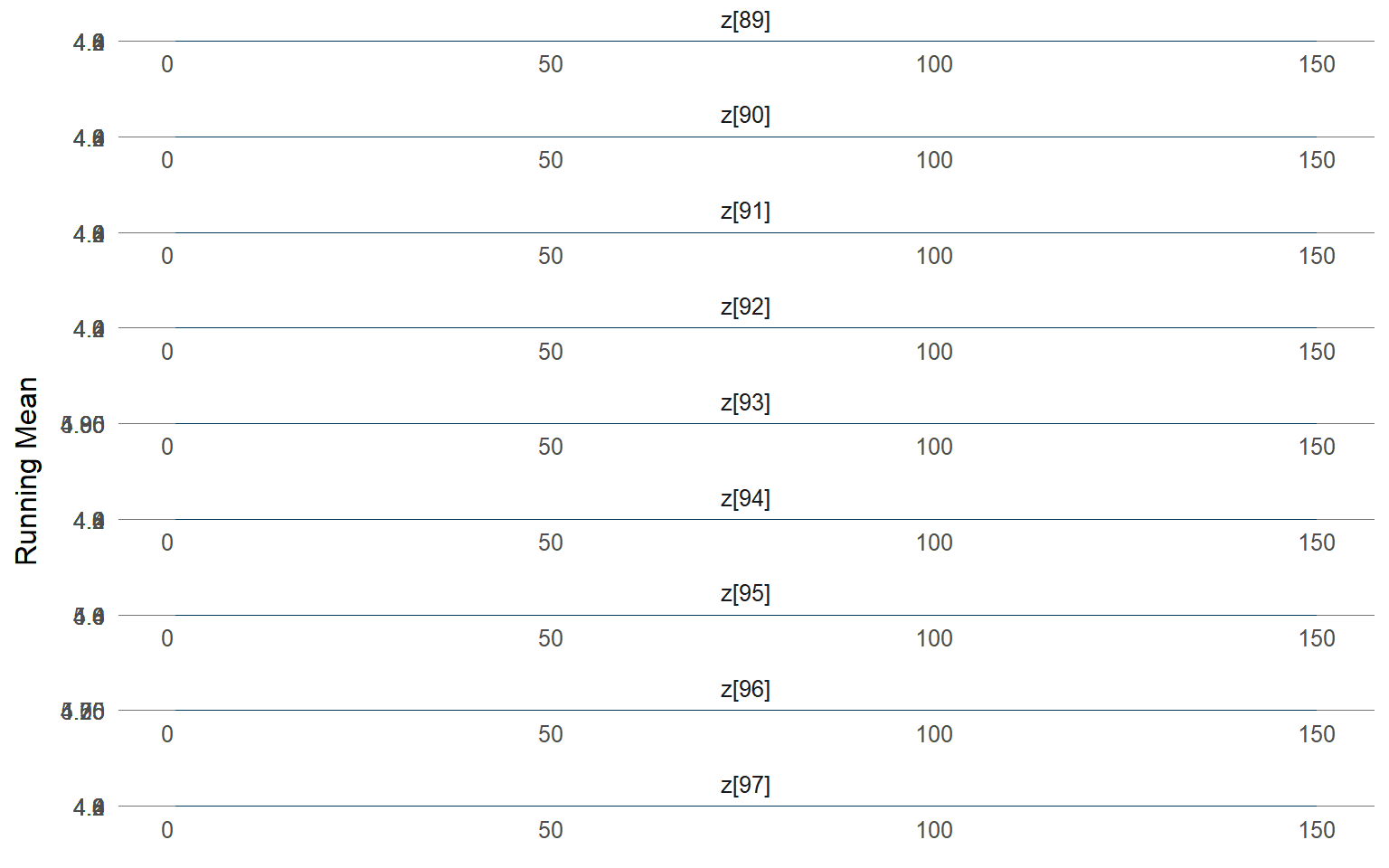Viewport: 1389px width, 868px height.
Task: Select the z[93] panel heading
Action: click(x=745, y=402)
